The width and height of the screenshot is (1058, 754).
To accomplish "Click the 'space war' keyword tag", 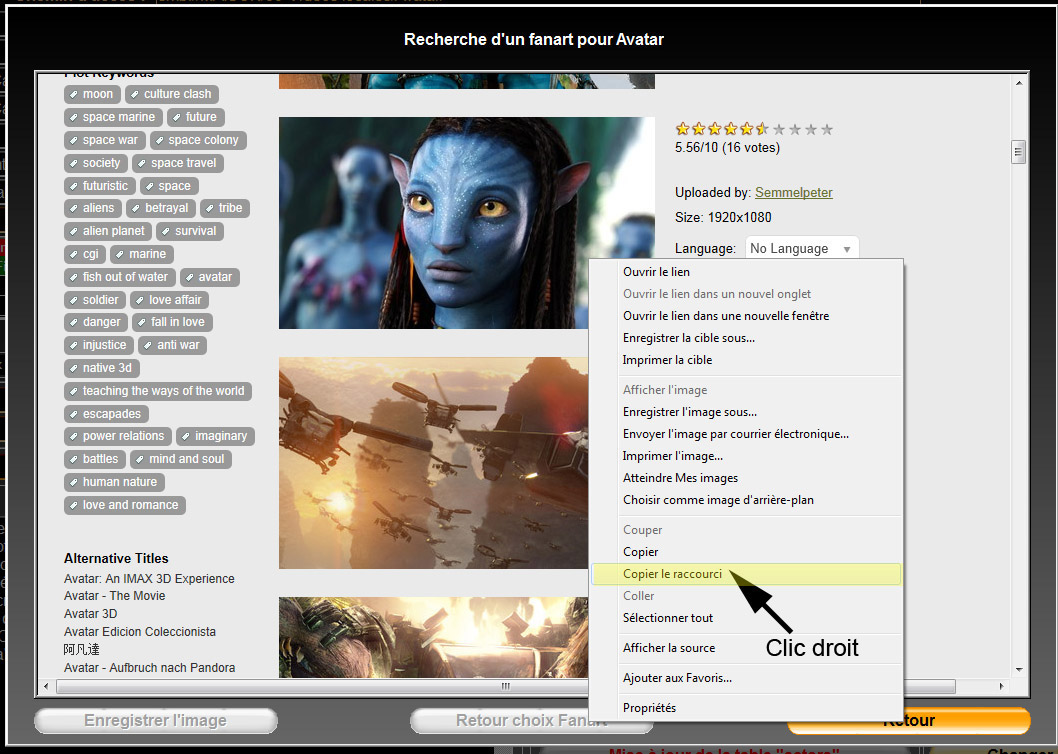I will point(105,140).
